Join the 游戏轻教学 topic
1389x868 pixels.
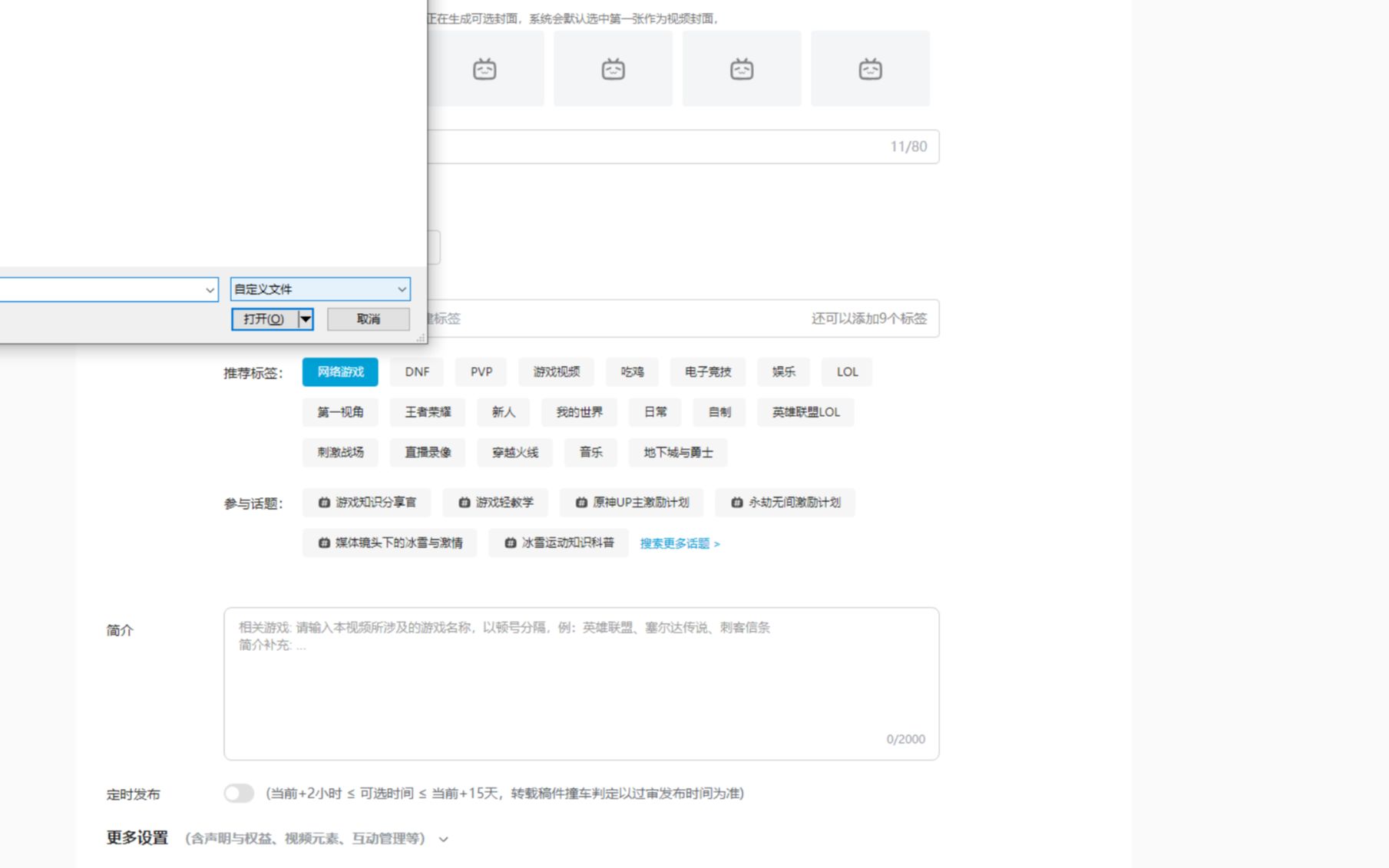pyautogui.click(x=495, y=503)
